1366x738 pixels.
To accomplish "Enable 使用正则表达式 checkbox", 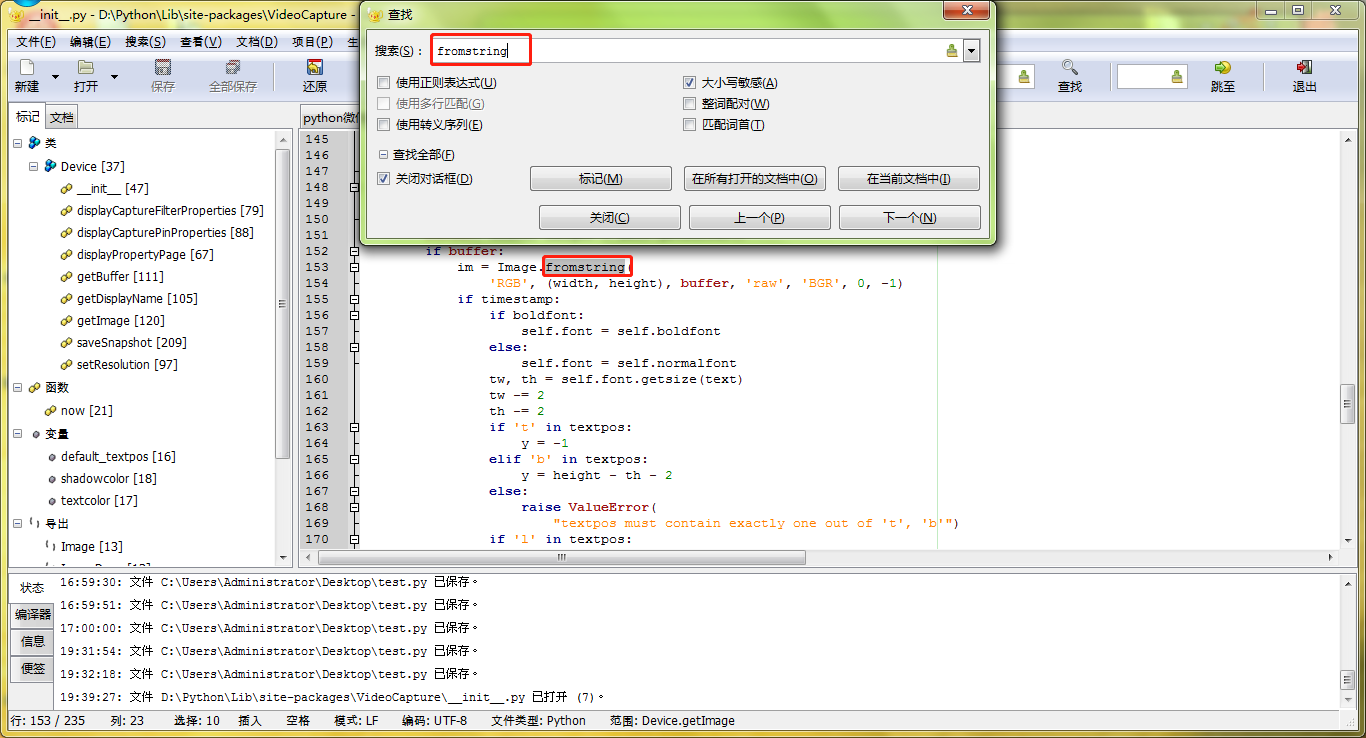I will (x=384, y=83).
